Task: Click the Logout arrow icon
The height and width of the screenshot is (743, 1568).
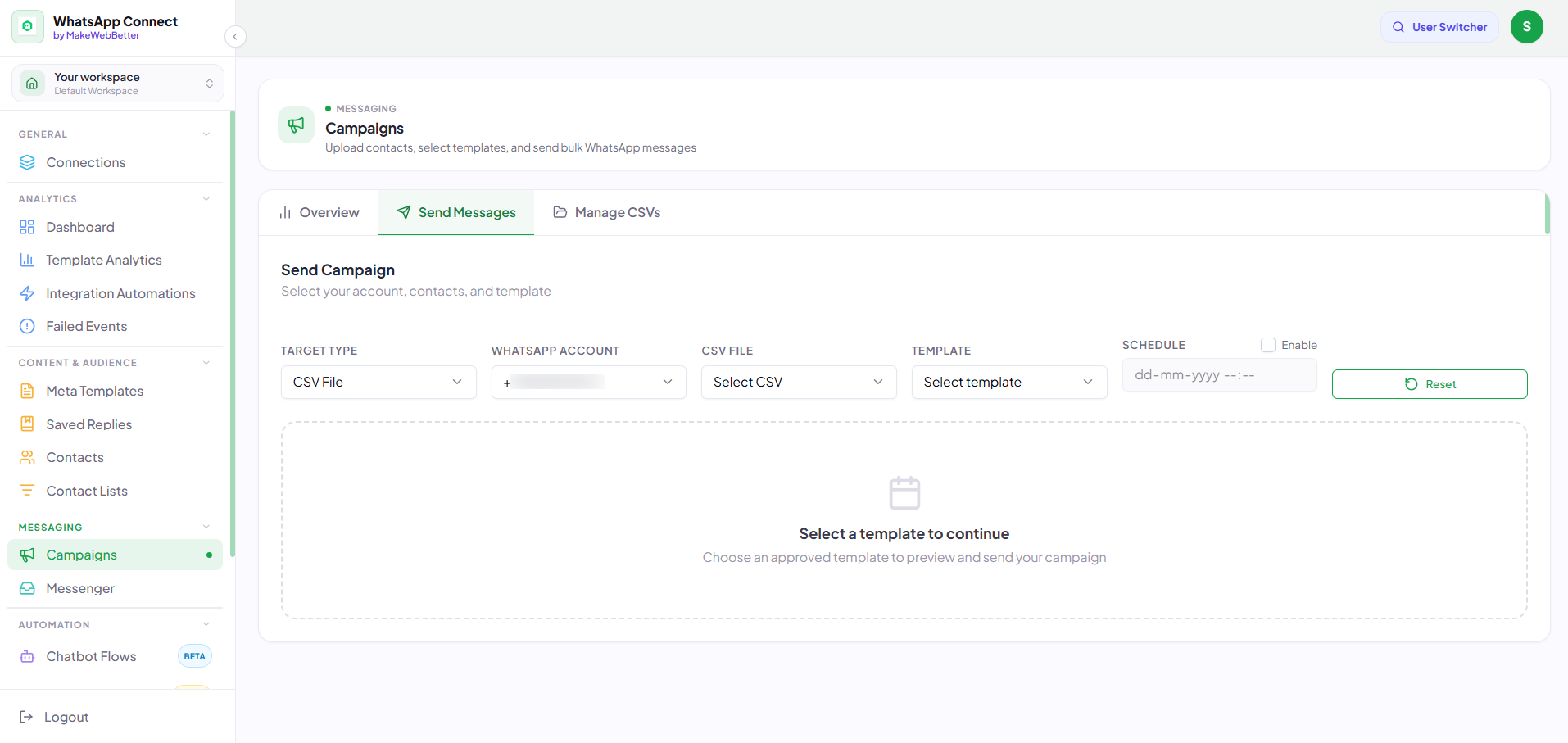Action: [x=26, y=717]
